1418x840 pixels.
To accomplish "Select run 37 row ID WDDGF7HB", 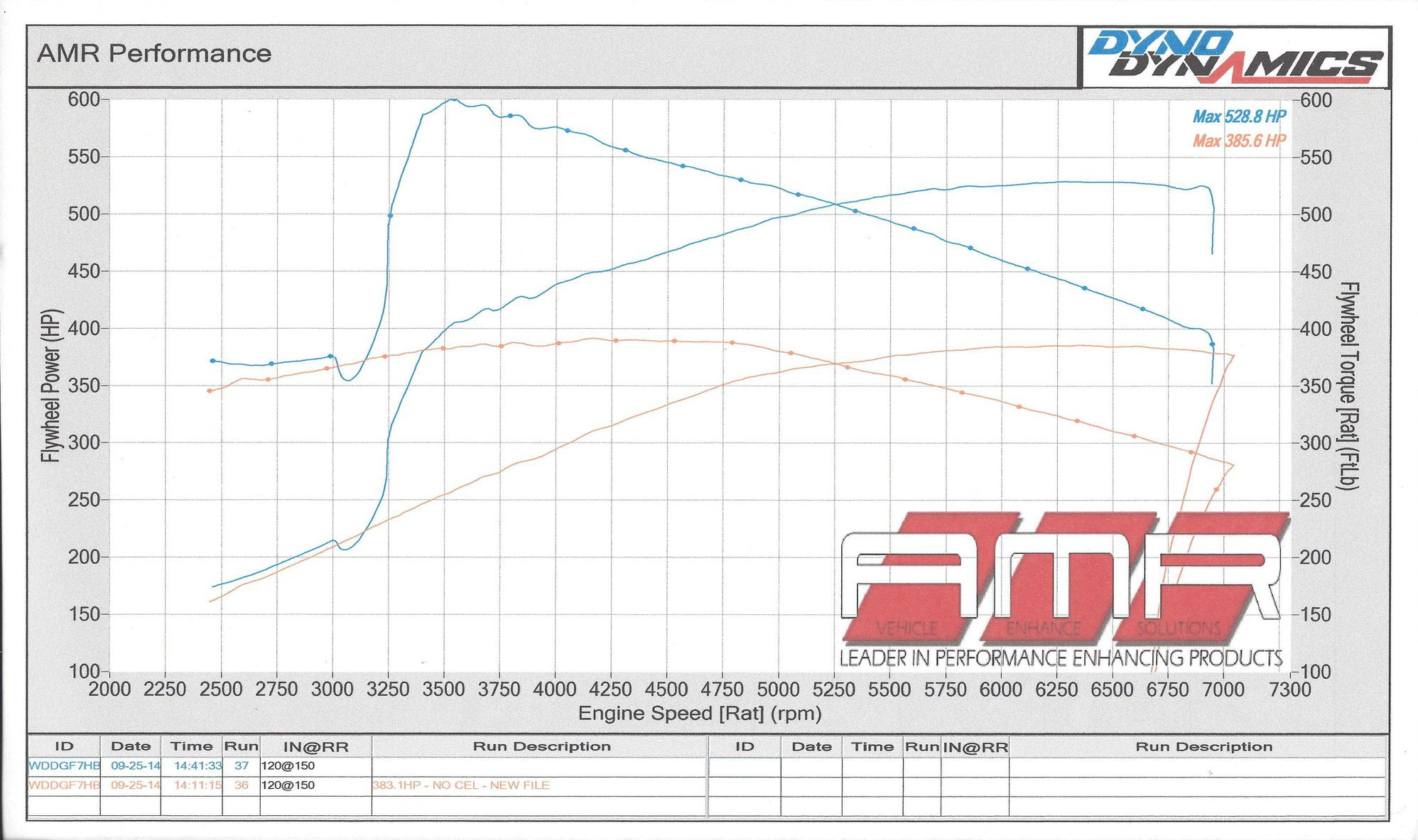I will point(64,765).
